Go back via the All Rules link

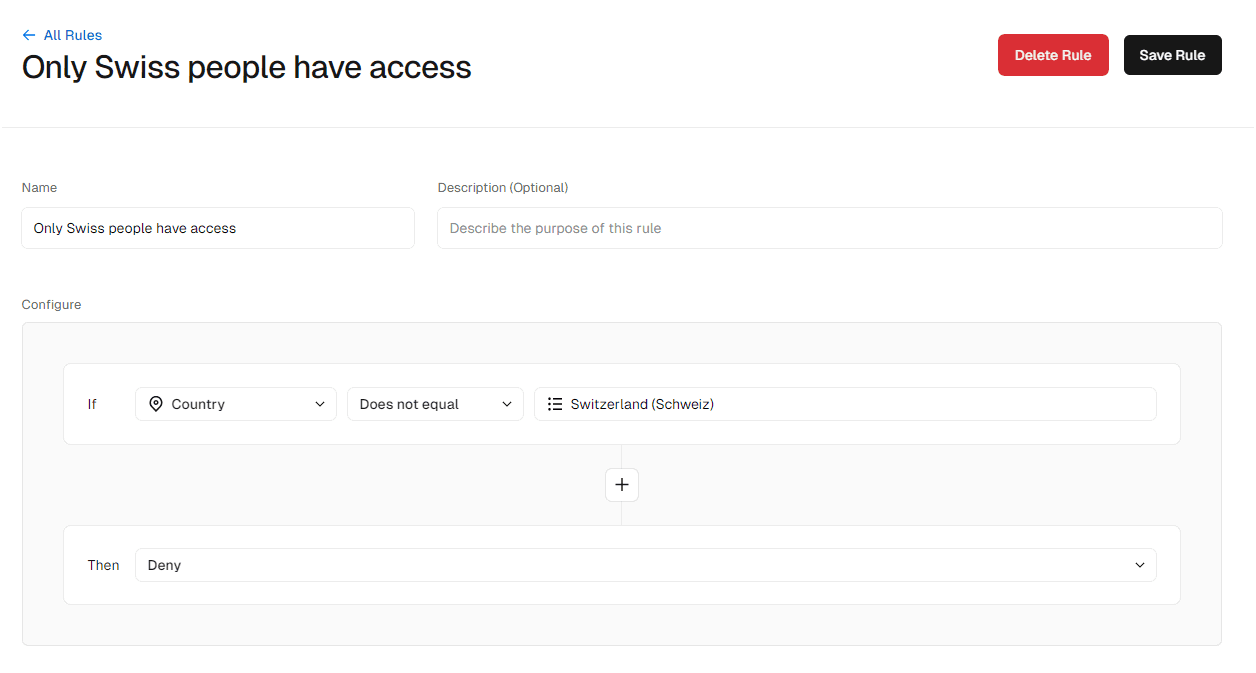tap(72, 35)
